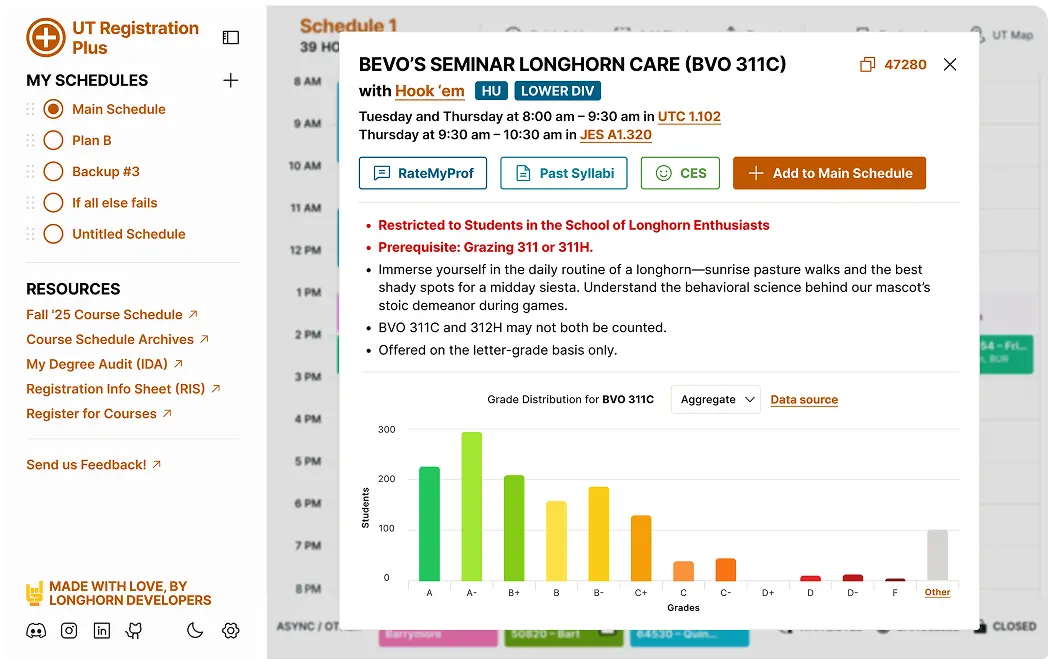Open the GitHub icon in footer
The image size is (1052, 659).
click(133, 630)
